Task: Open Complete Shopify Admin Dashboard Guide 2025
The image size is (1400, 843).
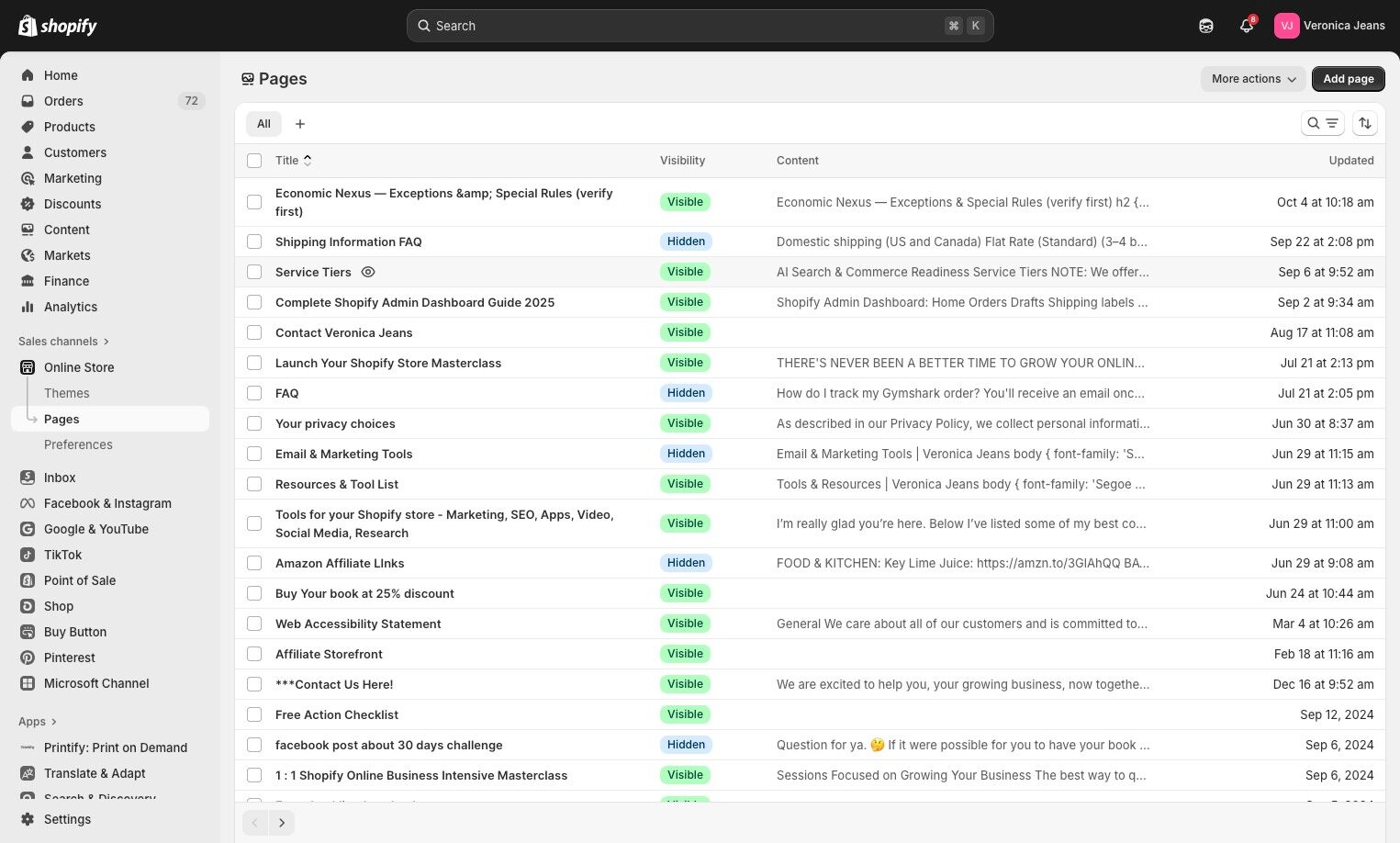Action: [x=415, y=302]
